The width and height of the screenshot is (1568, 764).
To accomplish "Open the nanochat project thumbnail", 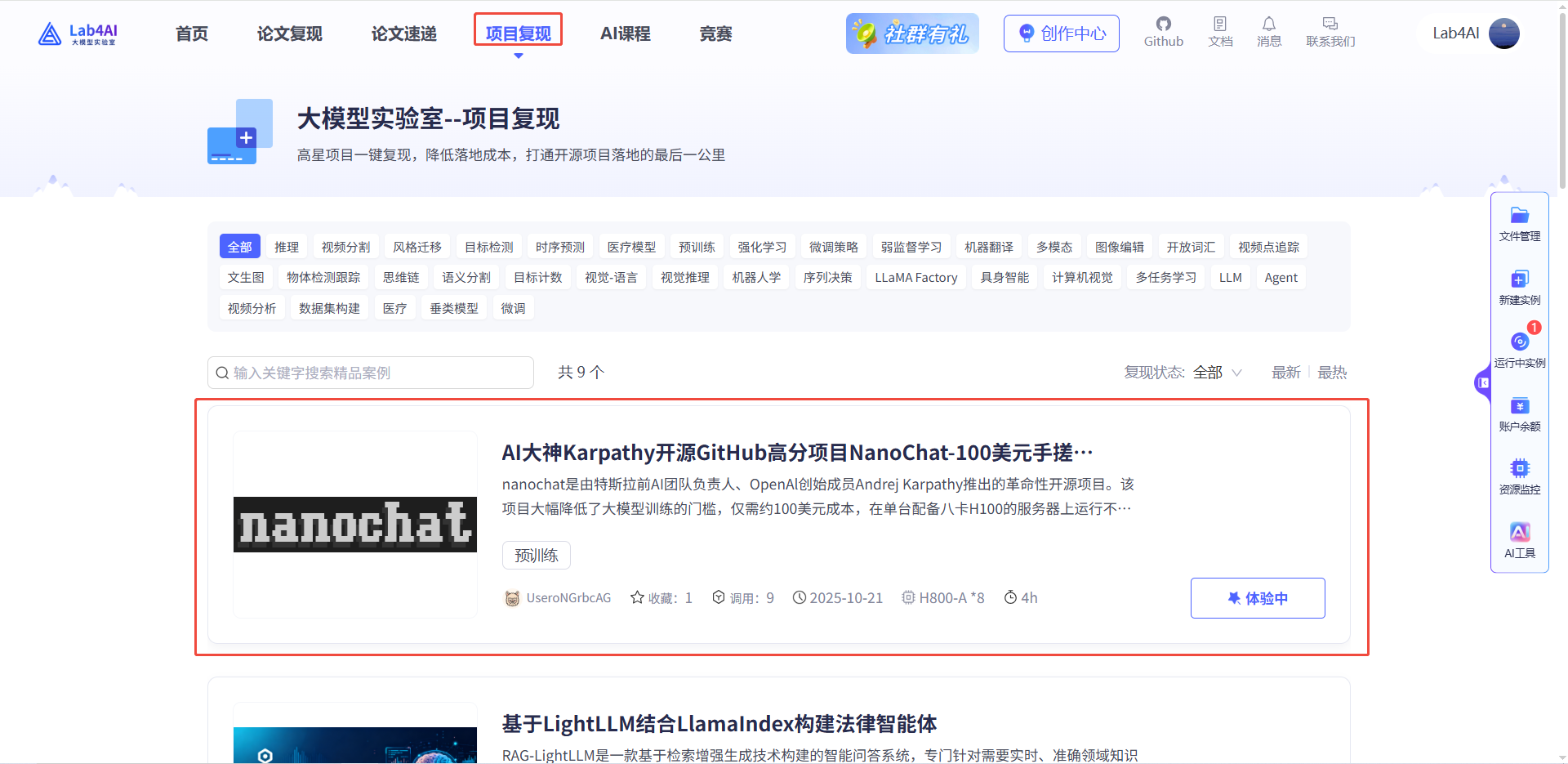I will tap(355, 525).
